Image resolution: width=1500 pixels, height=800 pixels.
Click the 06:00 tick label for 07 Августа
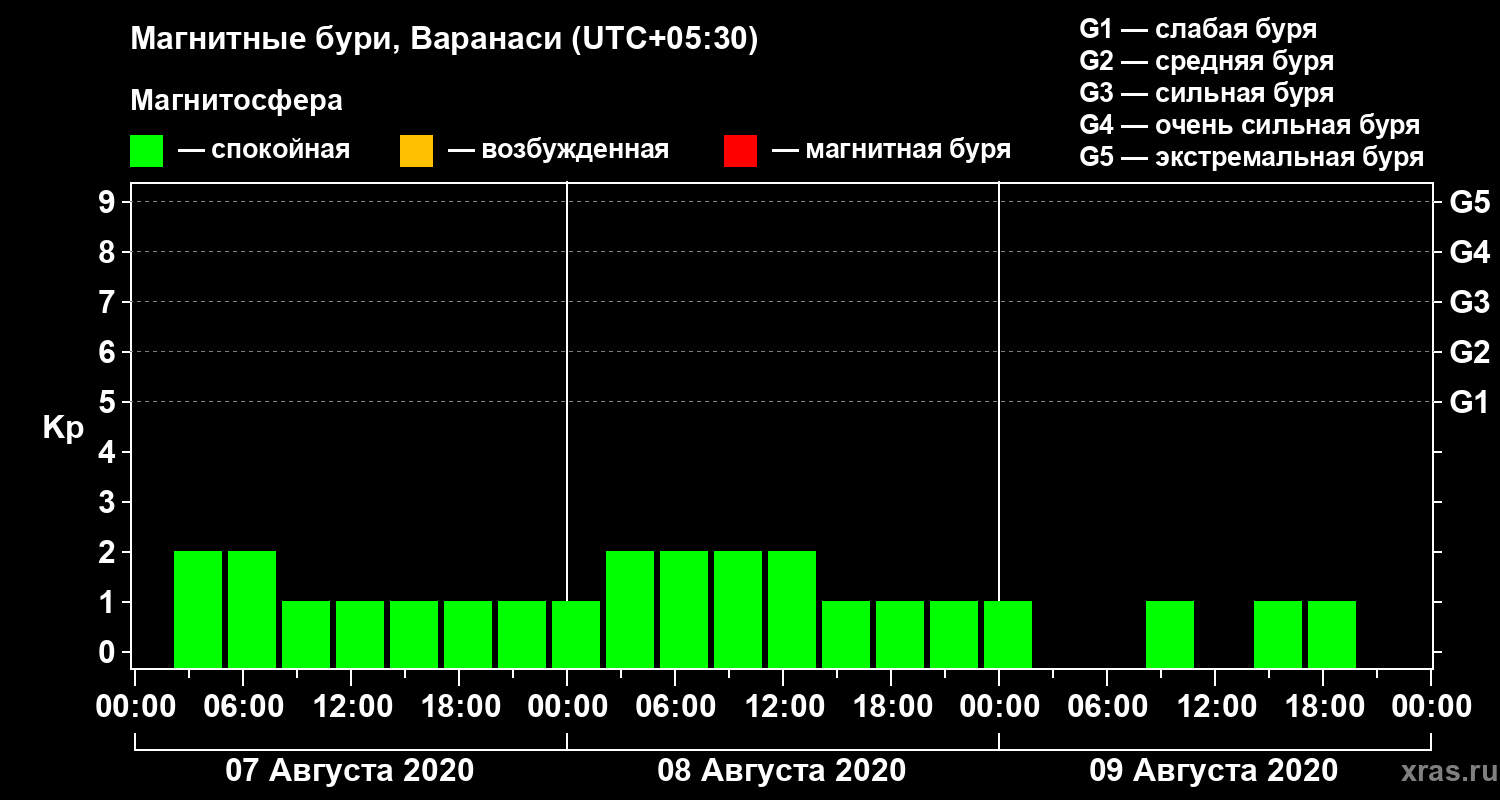coord(243,707)
